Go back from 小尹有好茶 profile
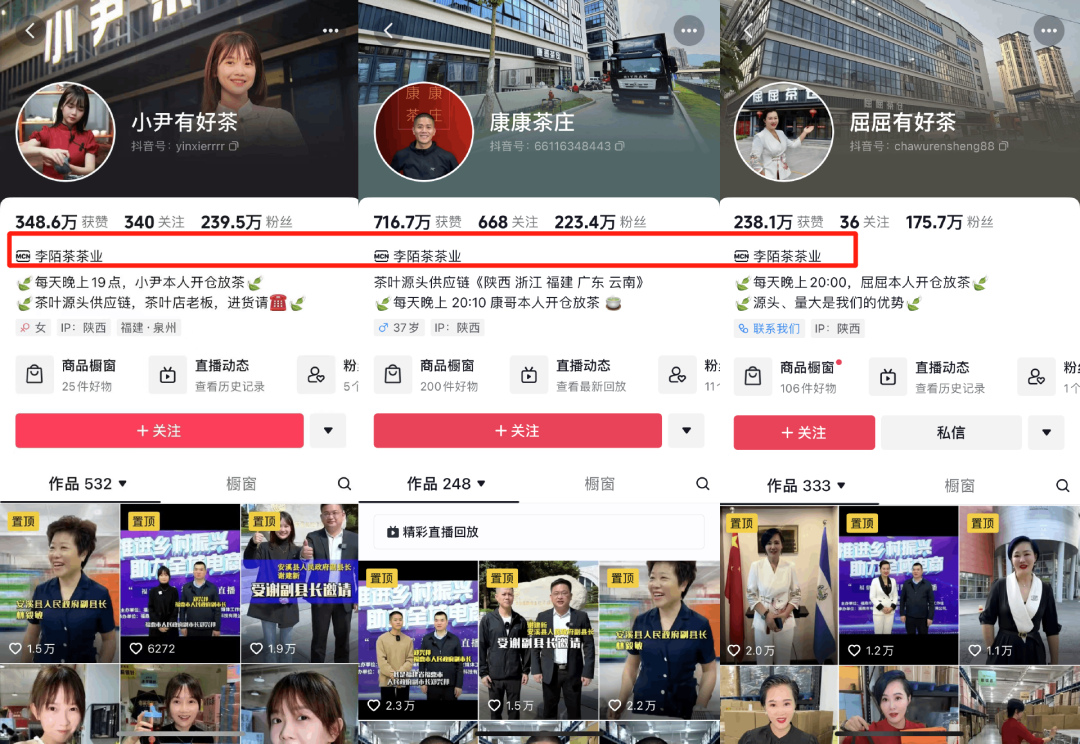 pos(30,31)
